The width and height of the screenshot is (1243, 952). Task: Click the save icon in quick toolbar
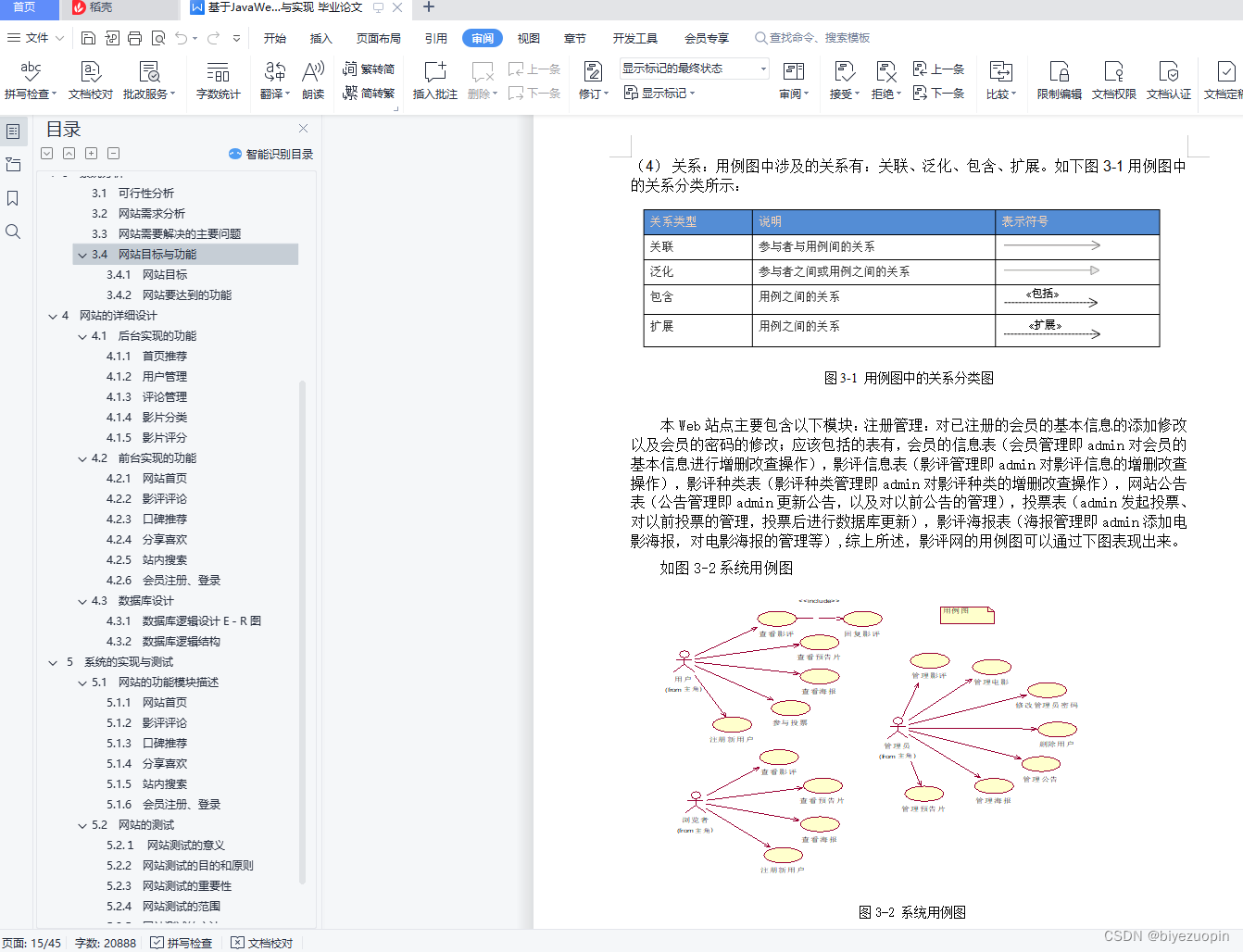(88, 38)
